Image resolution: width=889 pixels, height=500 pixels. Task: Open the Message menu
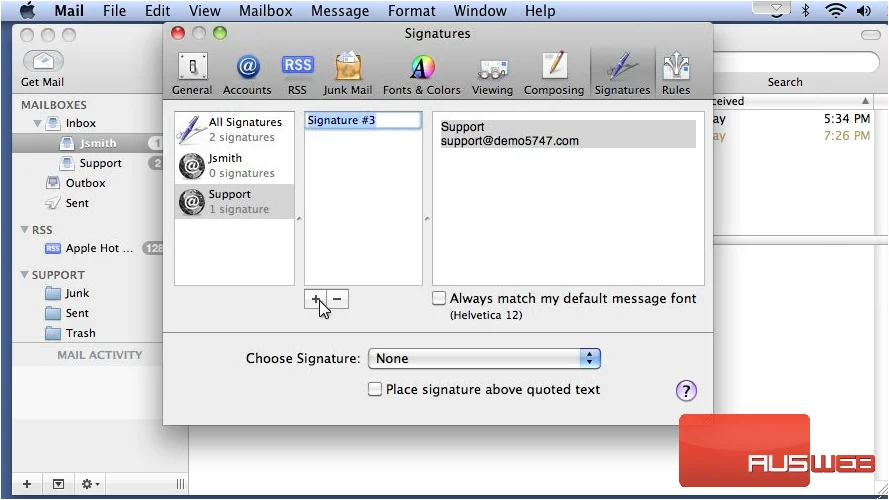pyautogui.click(x=340, y=10)
